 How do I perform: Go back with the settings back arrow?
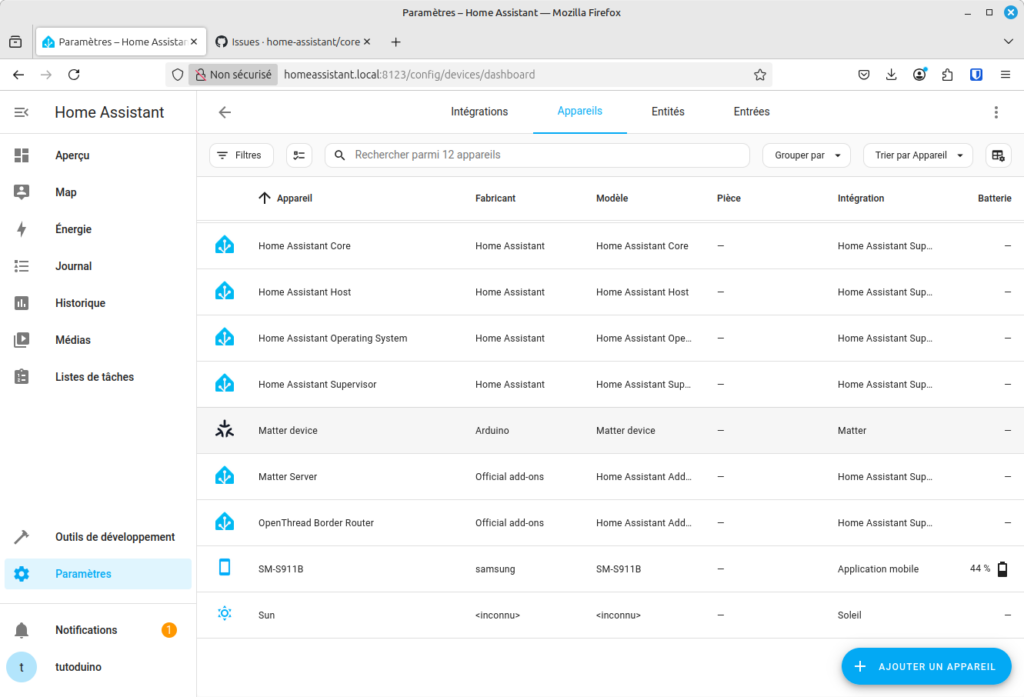(x=225, y=112)
